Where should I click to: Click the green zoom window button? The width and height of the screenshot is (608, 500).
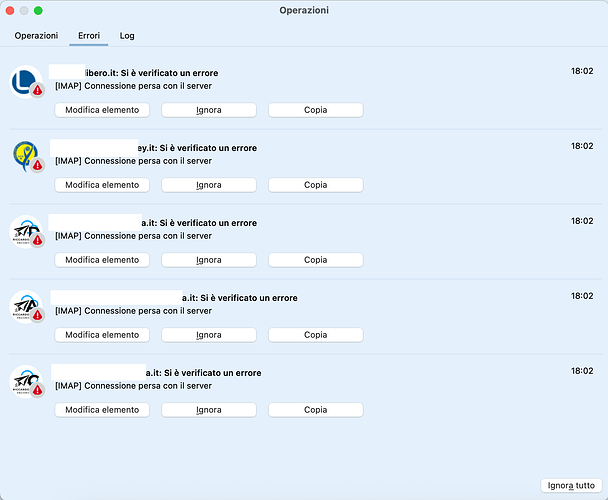coord(38,10)
